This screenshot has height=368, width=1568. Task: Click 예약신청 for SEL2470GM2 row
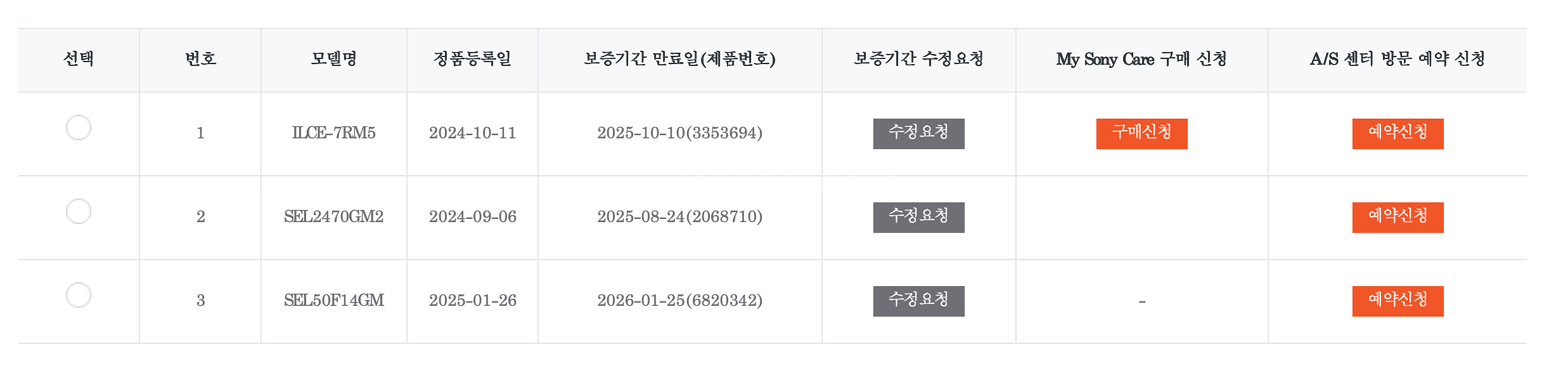[1398, 217]
